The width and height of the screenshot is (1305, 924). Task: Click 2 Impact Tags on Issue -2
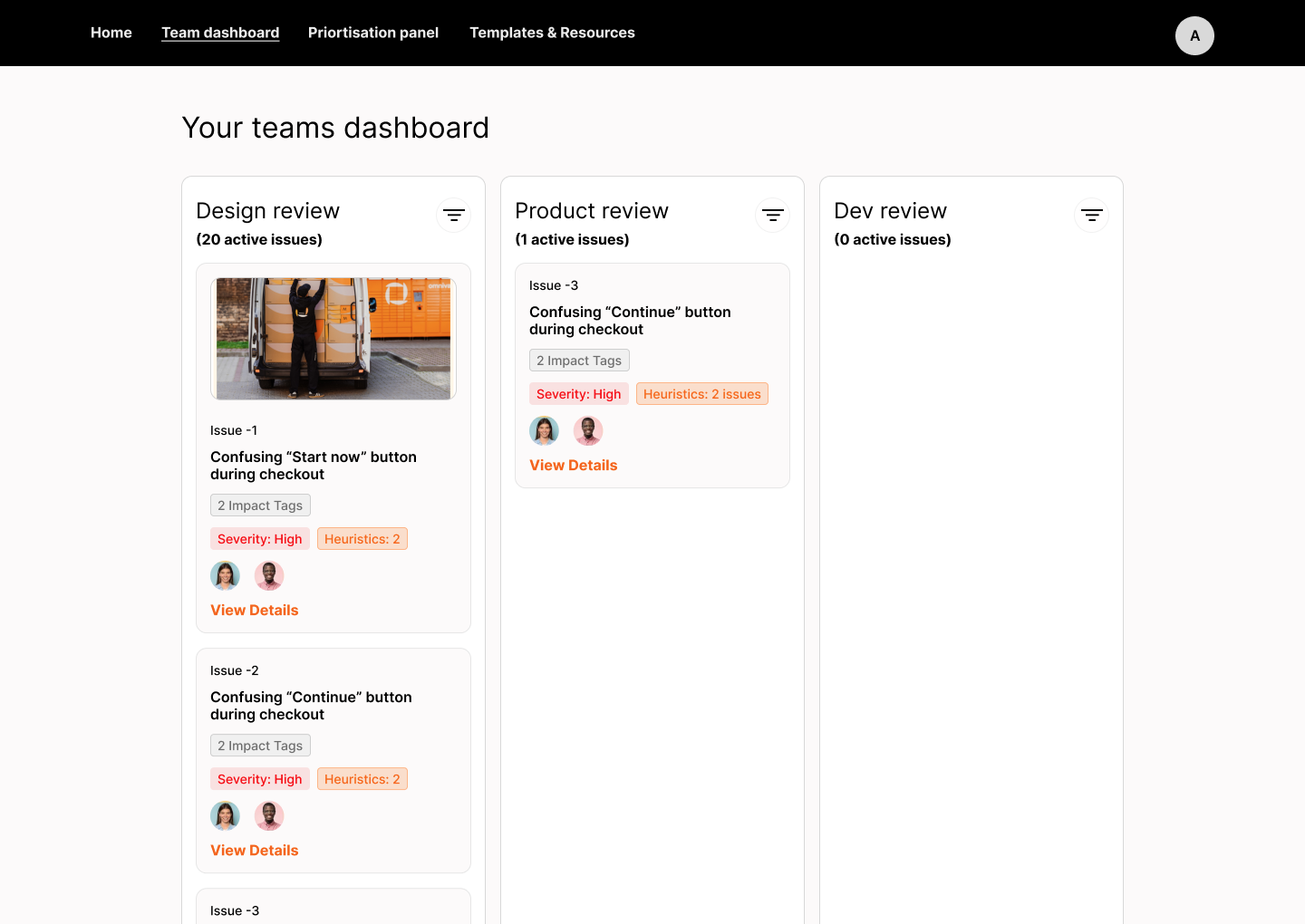point(260,746)
